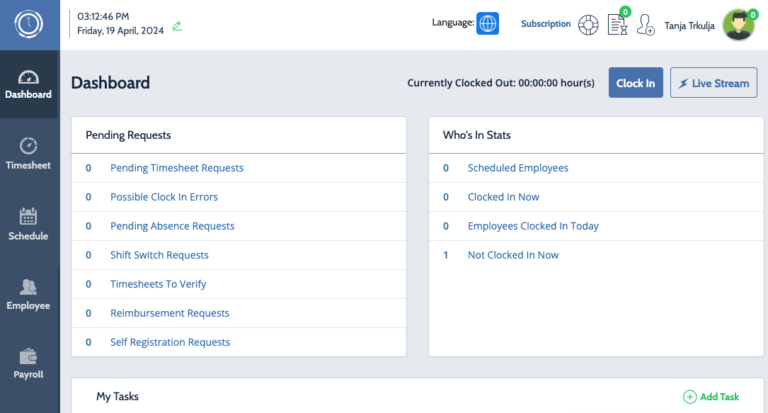This screenshot has width=768, height=413.
Task: Open the Subscription link
Action: 545,24
